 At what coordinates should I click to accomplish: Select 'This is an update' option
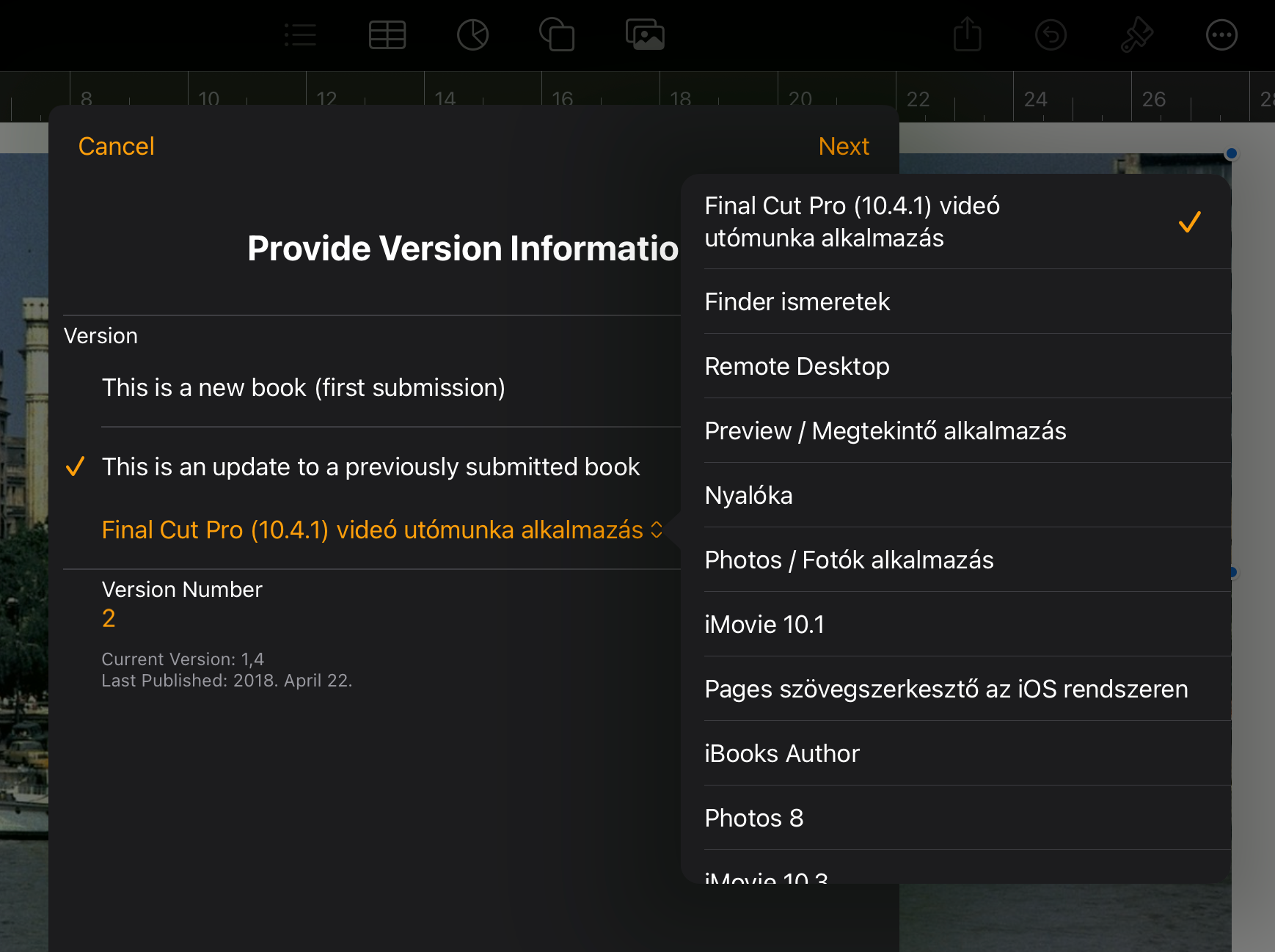pyautogui.click(x=372, y=466)
